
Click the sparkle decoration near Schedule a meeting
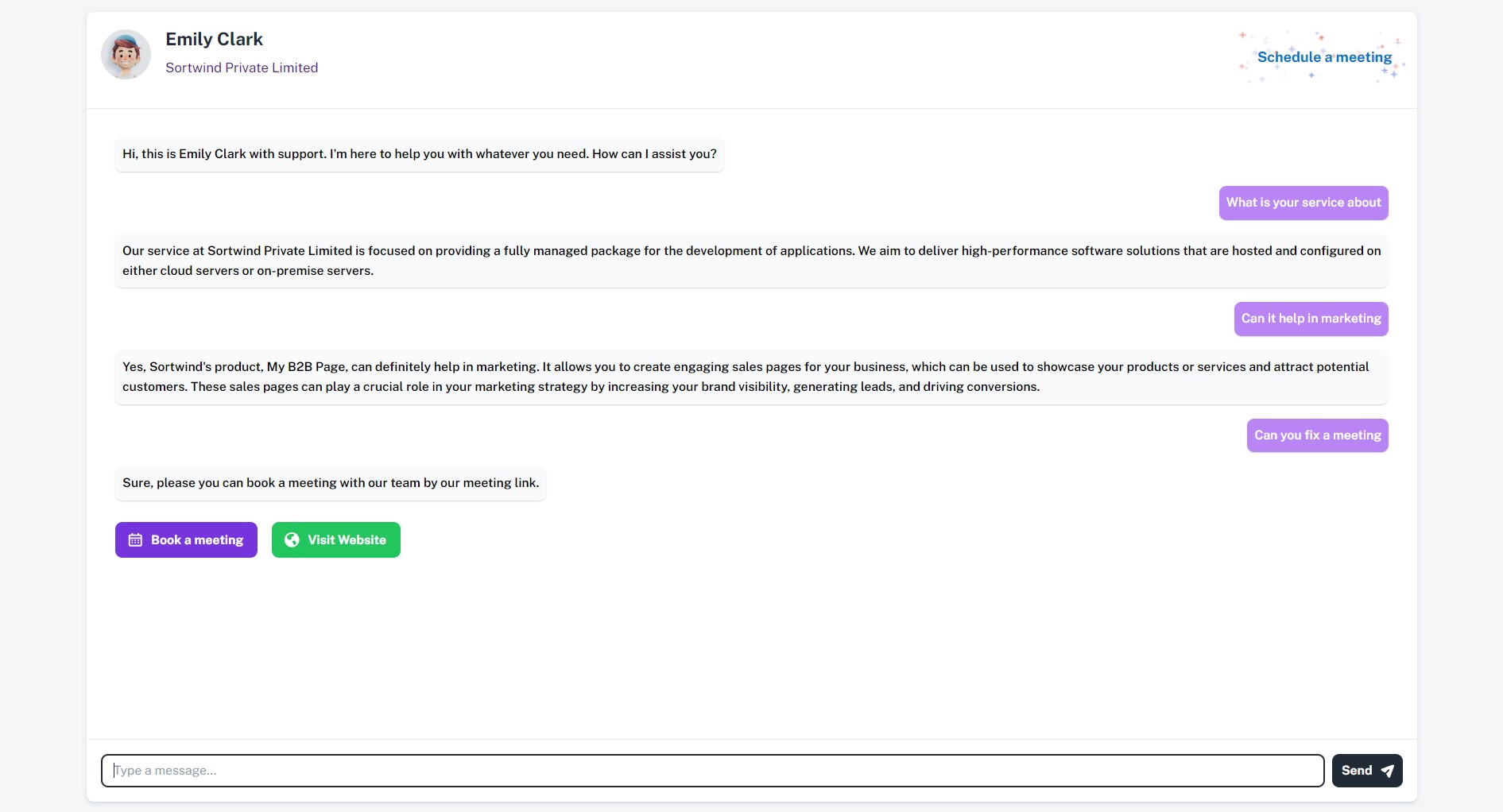pyautogui.click(x=1323, y=56)
